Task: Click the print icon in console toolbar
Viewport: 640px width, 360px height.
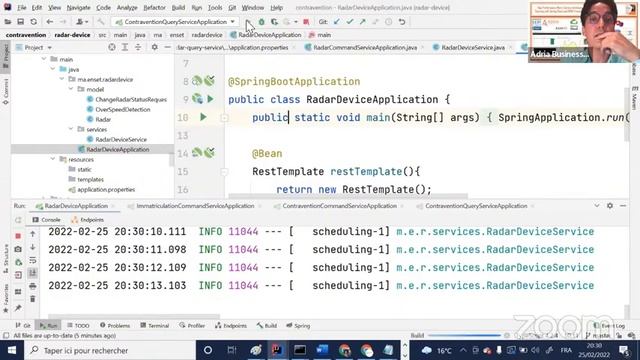Action: (33, 286)
